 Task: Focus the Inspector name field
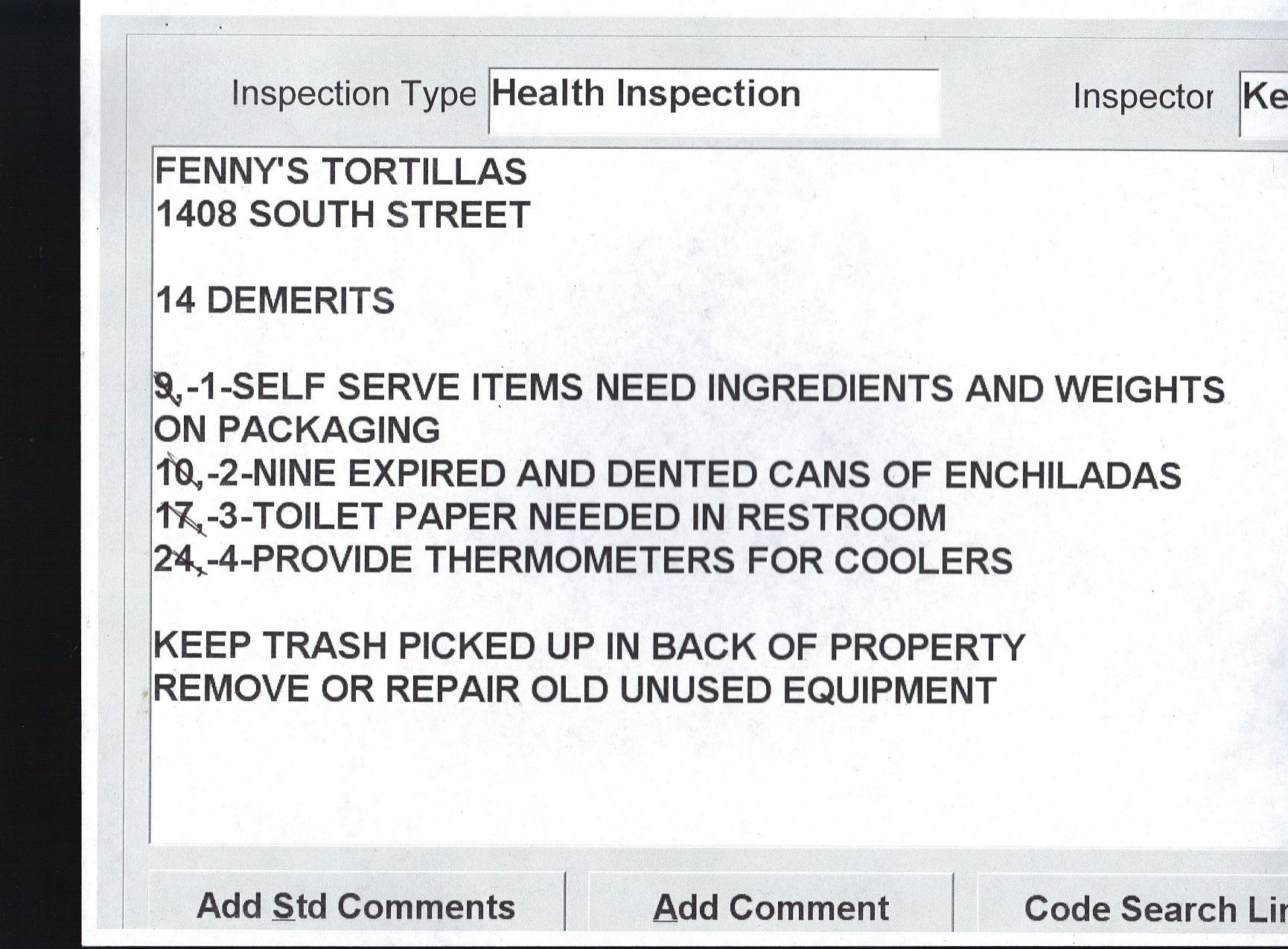pyautogui.click(x=1264, y=103)
